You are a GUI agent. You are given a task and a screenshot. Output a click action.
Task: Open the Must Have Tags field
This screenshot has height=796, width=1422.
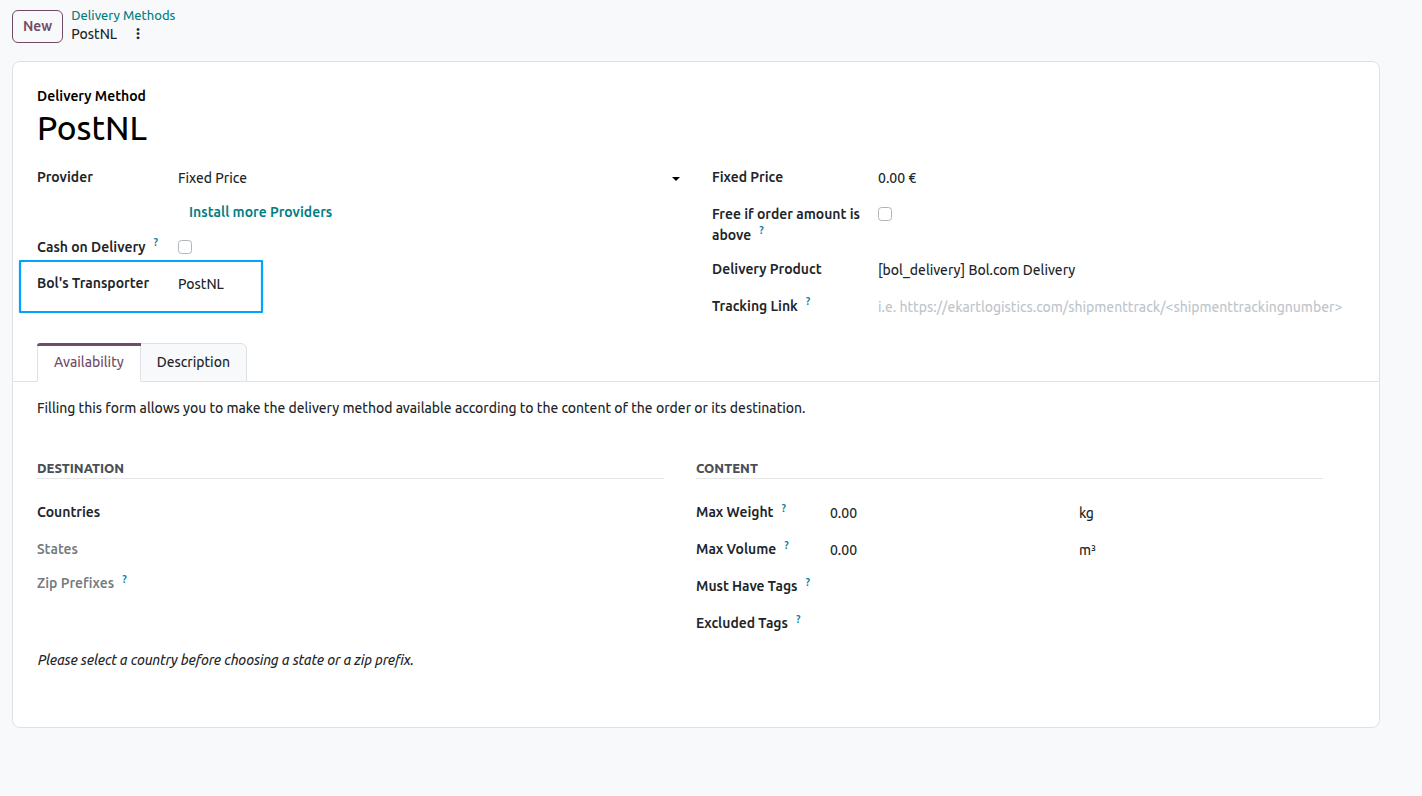click(x=1075, y=586)
